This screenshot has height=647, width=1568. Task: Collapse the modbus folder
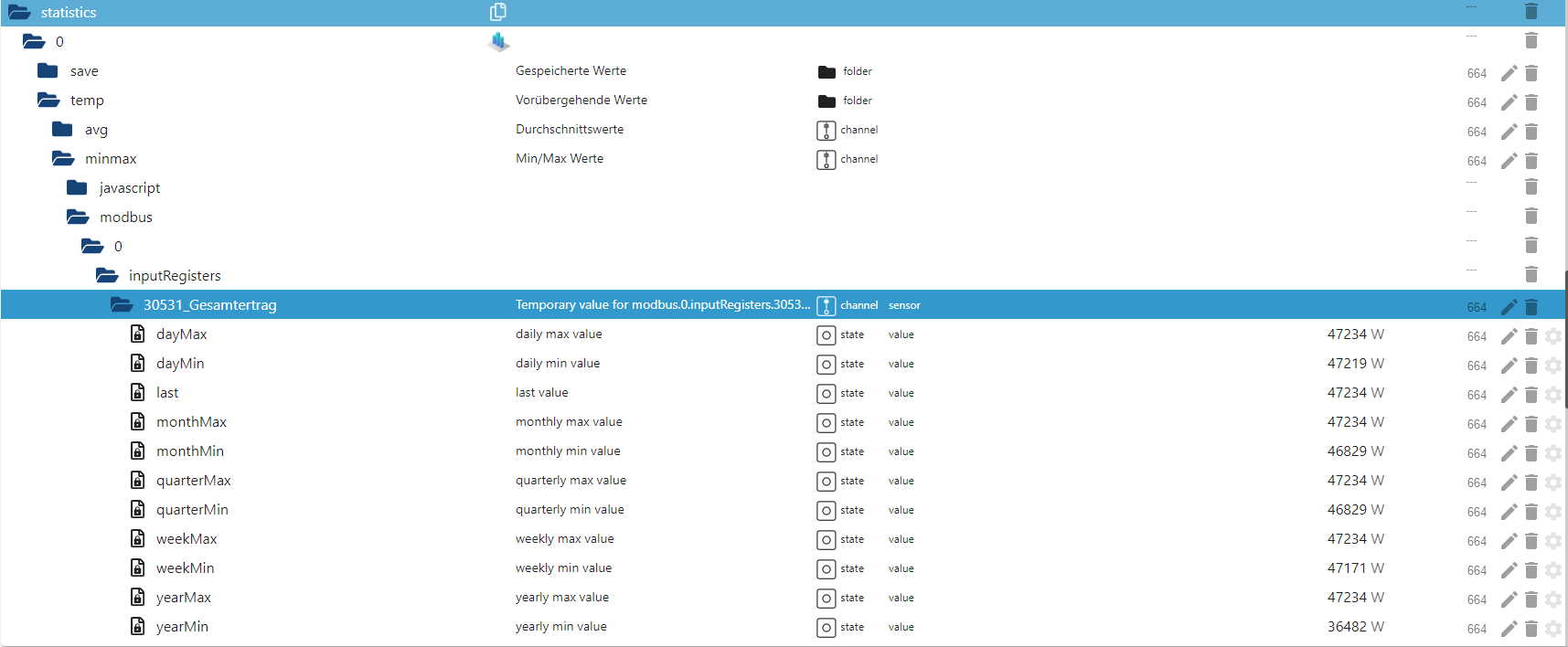tap(78, 217)
